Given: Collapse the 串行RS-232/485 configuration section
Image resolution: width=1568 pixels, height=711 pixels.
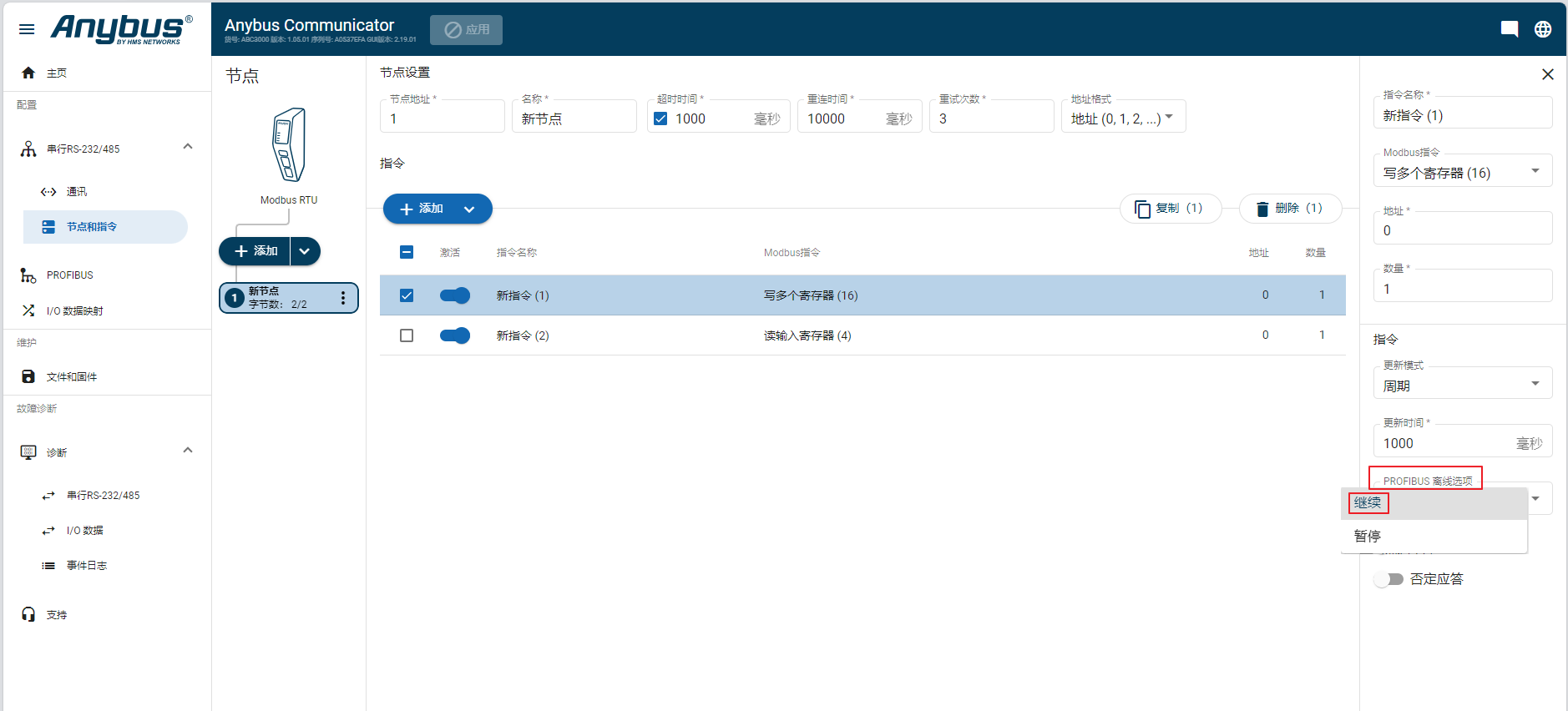Looking at the screenshot, I should 188,147.
